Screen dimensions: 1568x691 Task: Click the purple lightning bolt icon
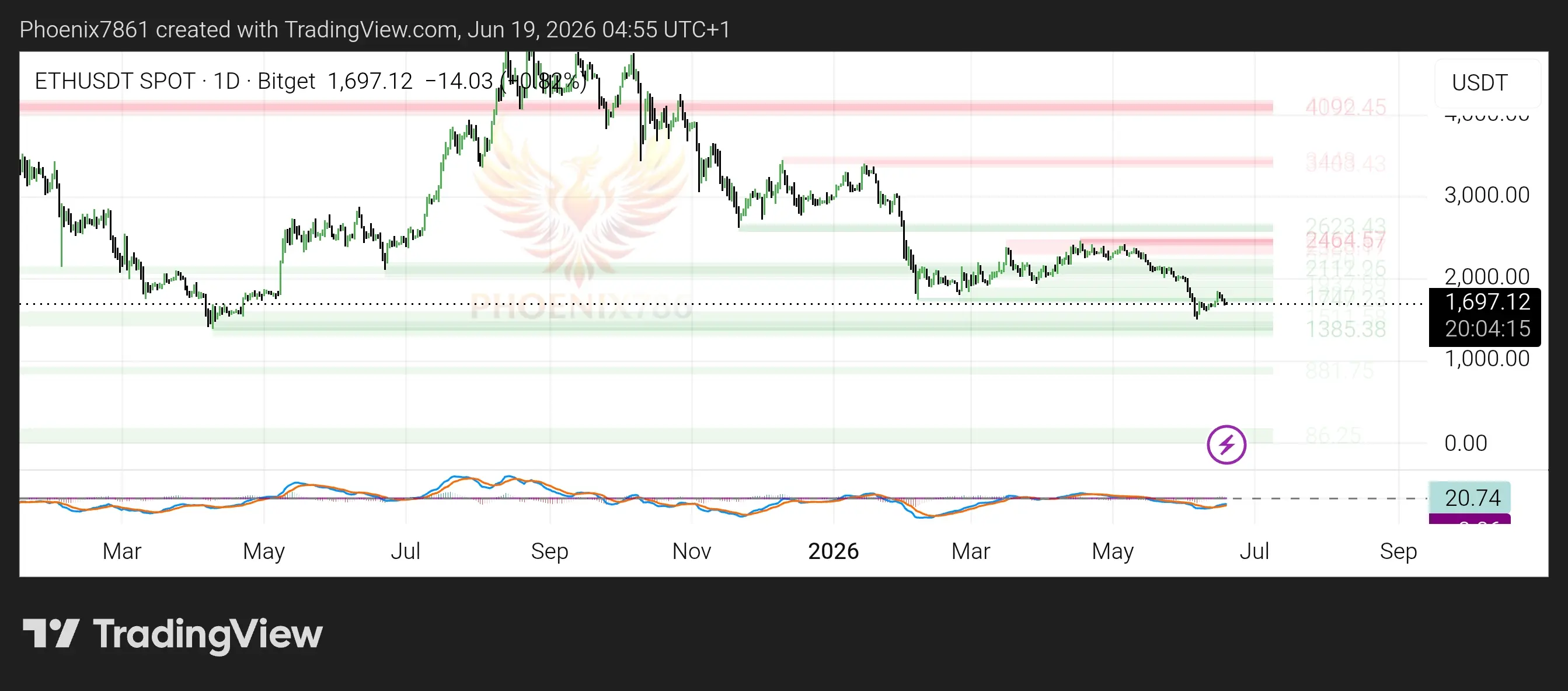[x=1226, y=445]
